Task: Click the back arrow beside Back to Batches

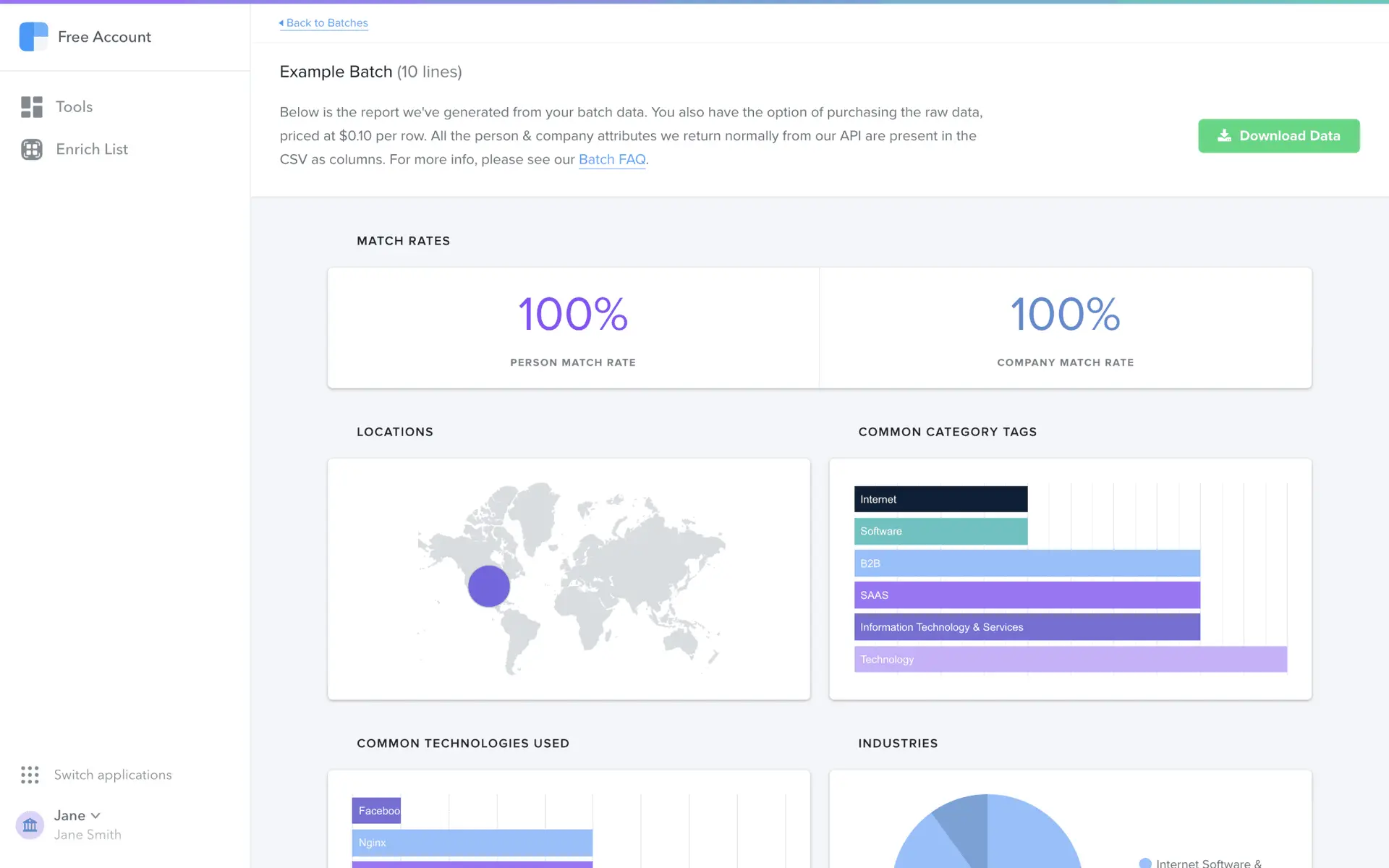Action: (281, 23)
